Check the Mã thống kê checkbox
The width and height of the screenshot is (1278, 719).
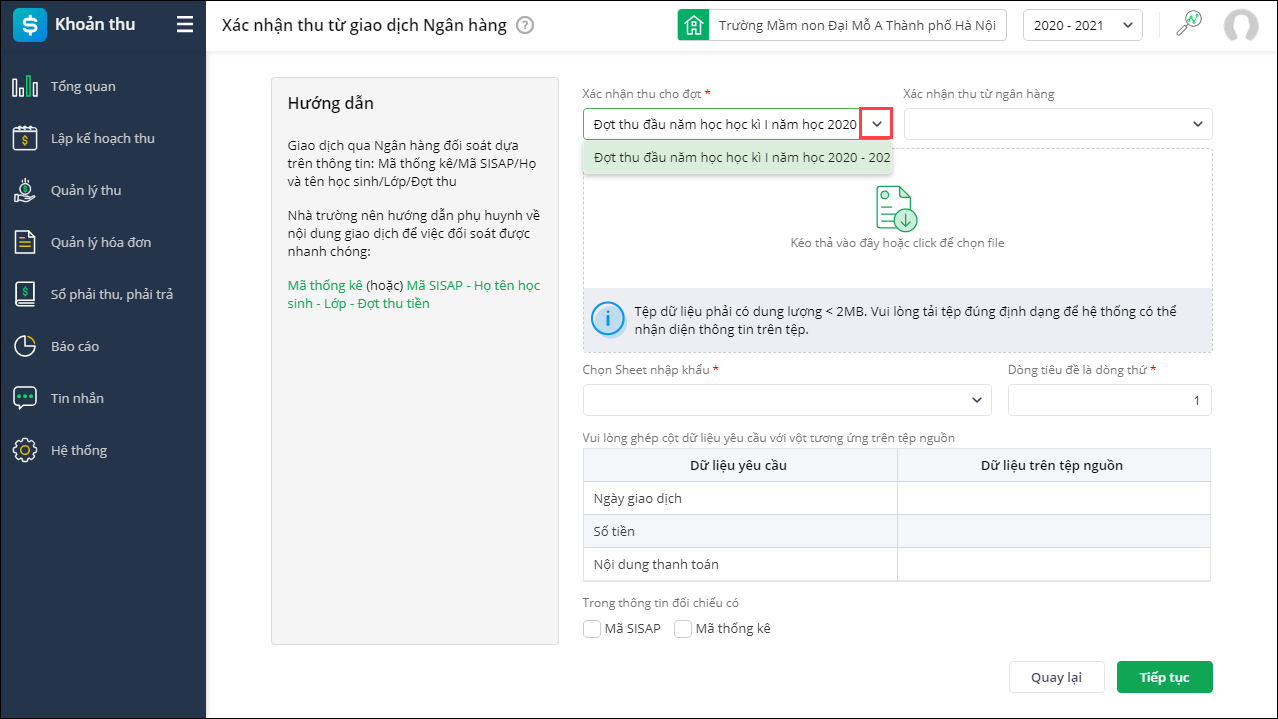click(x=684, y=629)
